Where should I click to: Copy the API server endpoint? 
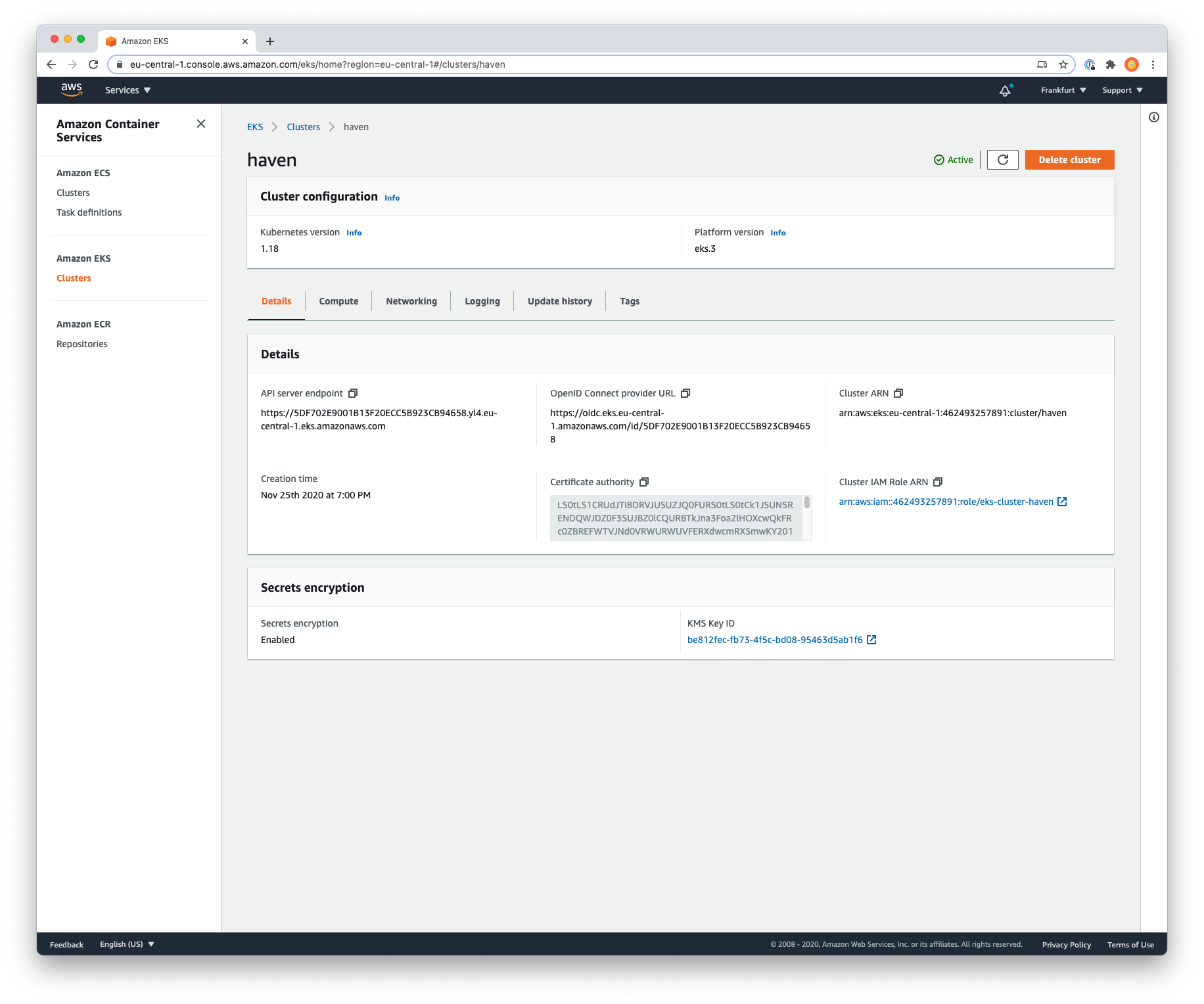(353, 393)
